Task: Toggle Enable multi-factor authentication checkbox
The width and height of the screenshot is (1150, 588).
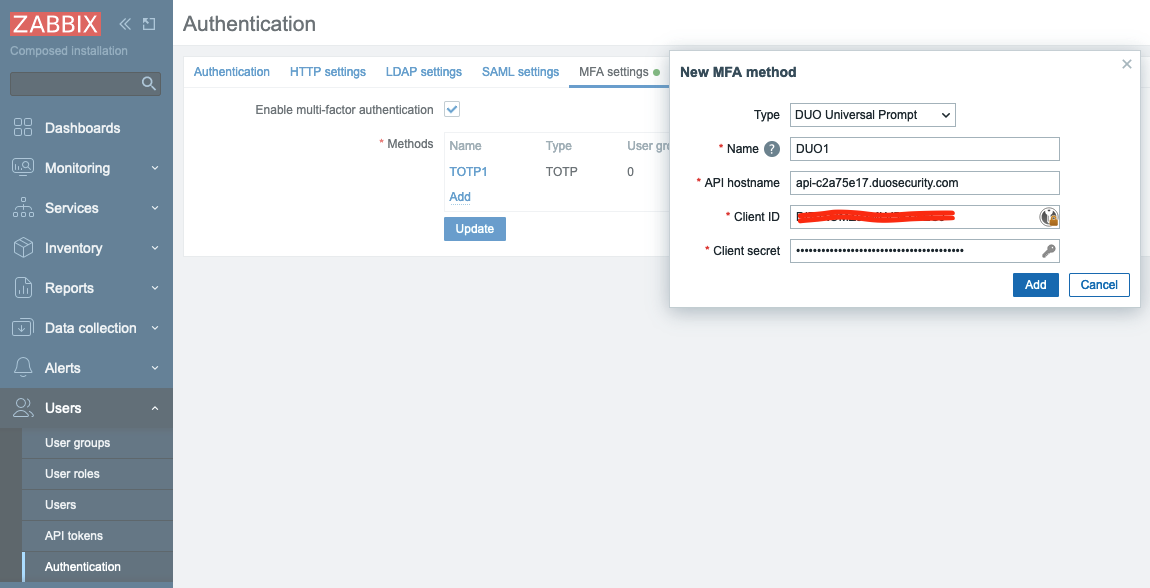Action: point(452,109)
